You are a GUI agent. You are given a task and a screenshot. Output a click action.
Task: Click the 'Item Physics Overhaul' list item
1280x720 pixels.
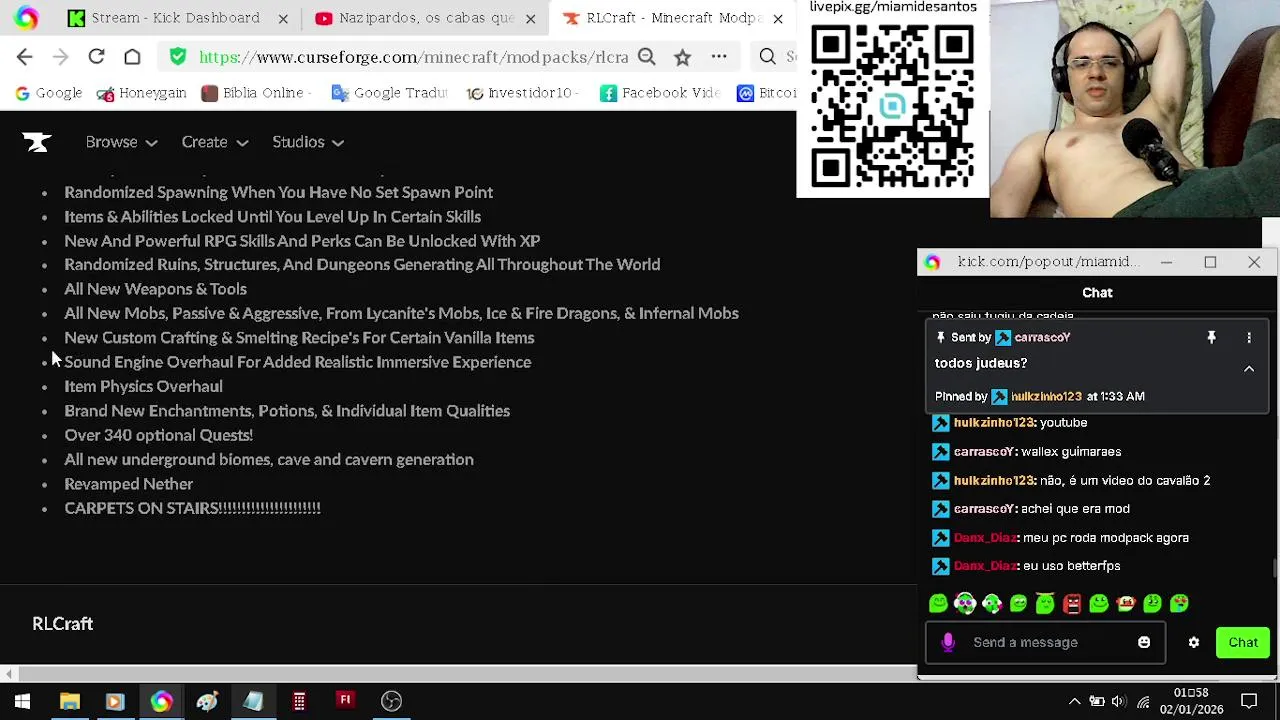click(143, 386)
